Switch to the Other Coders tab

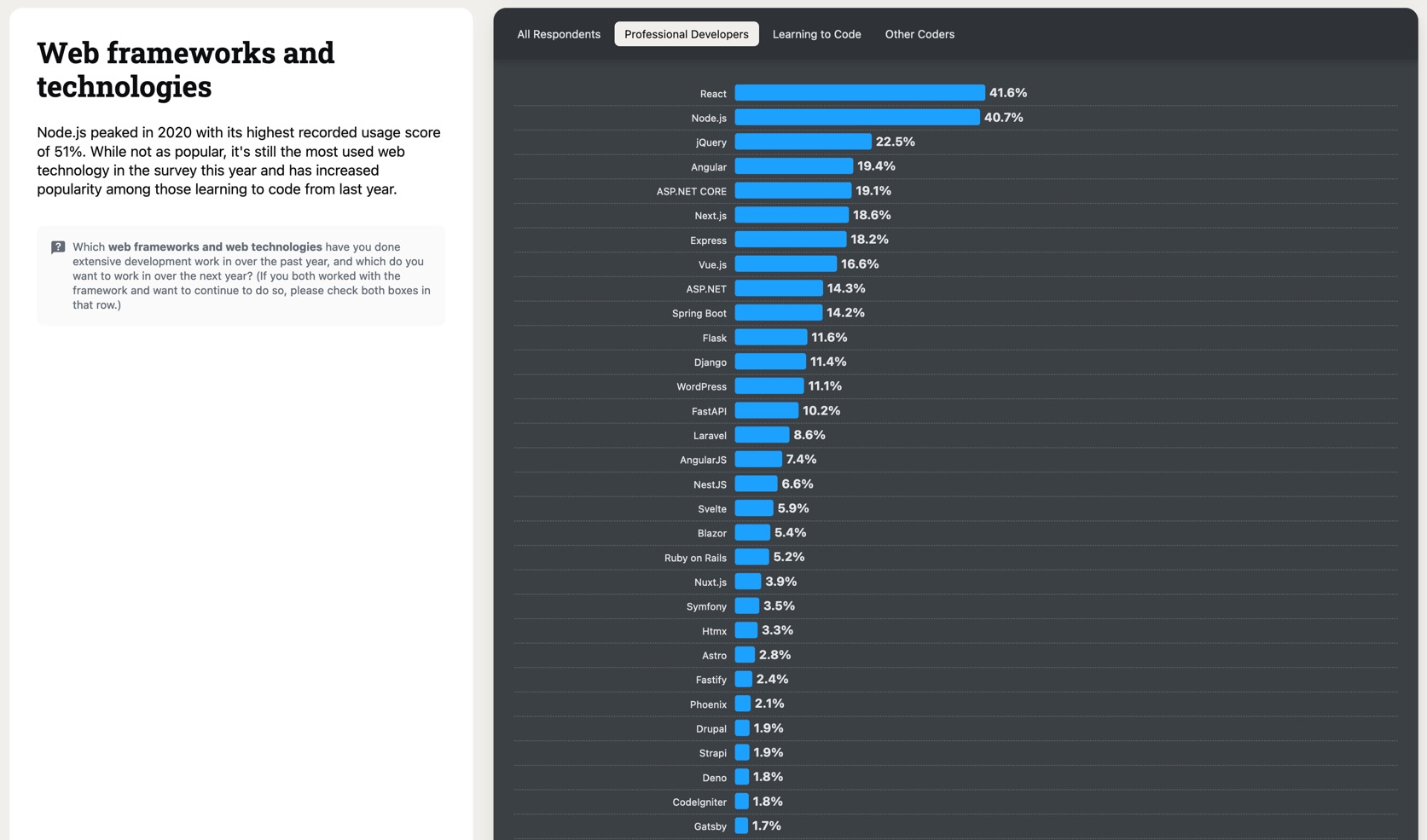click(919, 34)
